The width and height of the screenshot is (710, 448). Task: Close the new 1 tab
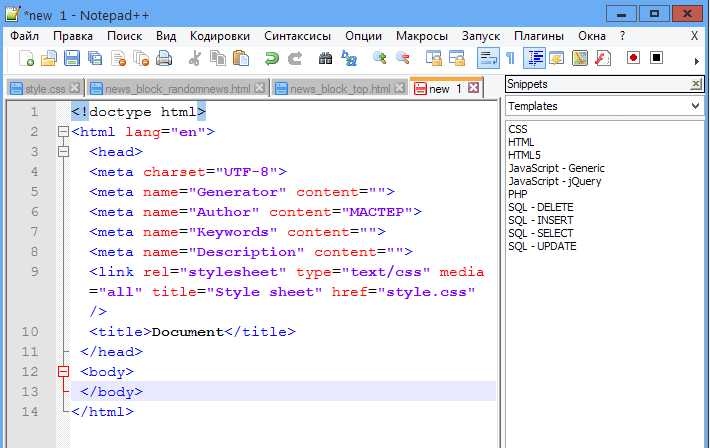click(x=473, y=88)
